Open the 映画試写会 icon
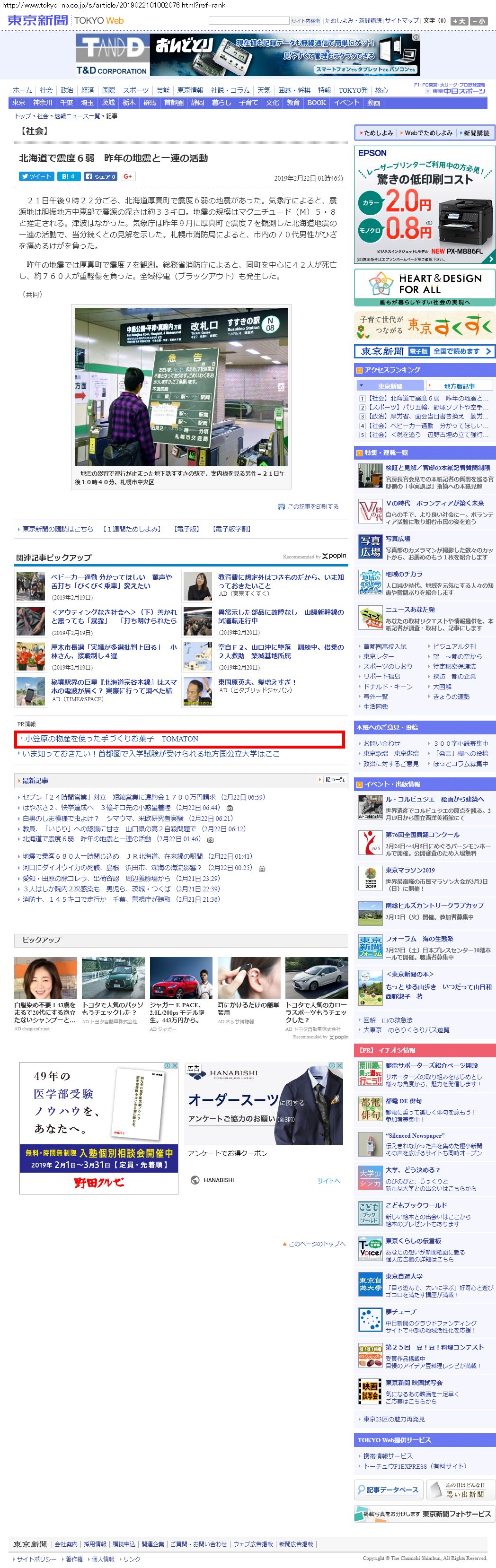This screenshot has width=496, height=1568. pos(370,1392)
